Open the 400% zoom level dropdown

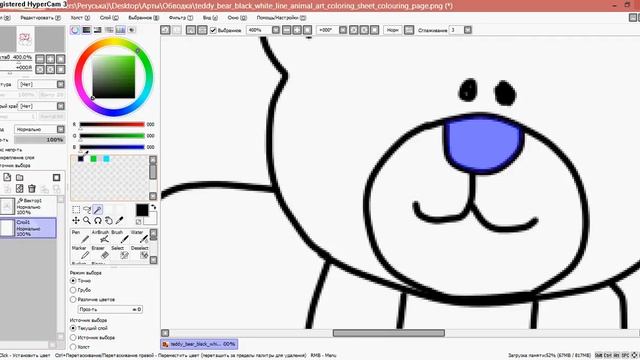[x=276, y=30]
